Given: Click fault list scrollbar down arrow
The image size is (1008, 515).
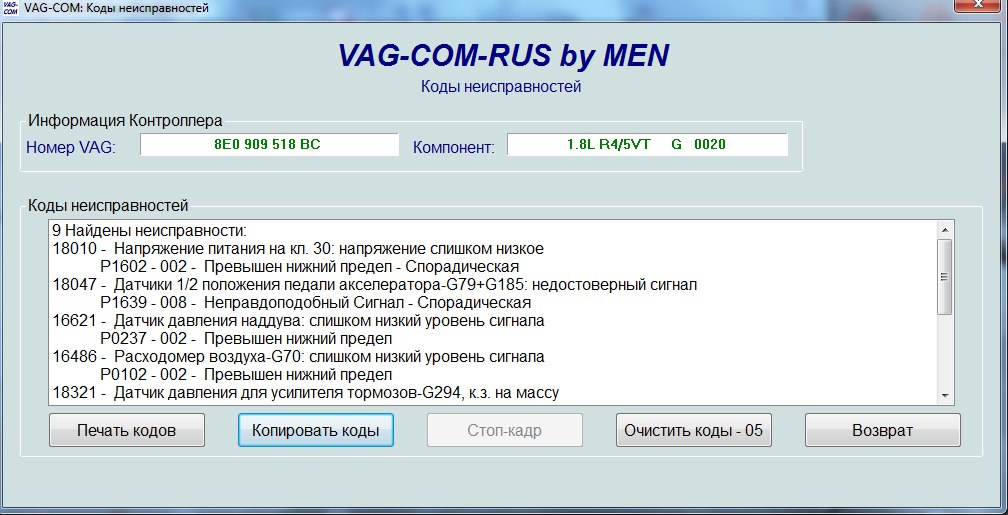Looking at the screenshot, I should point(945,395).
